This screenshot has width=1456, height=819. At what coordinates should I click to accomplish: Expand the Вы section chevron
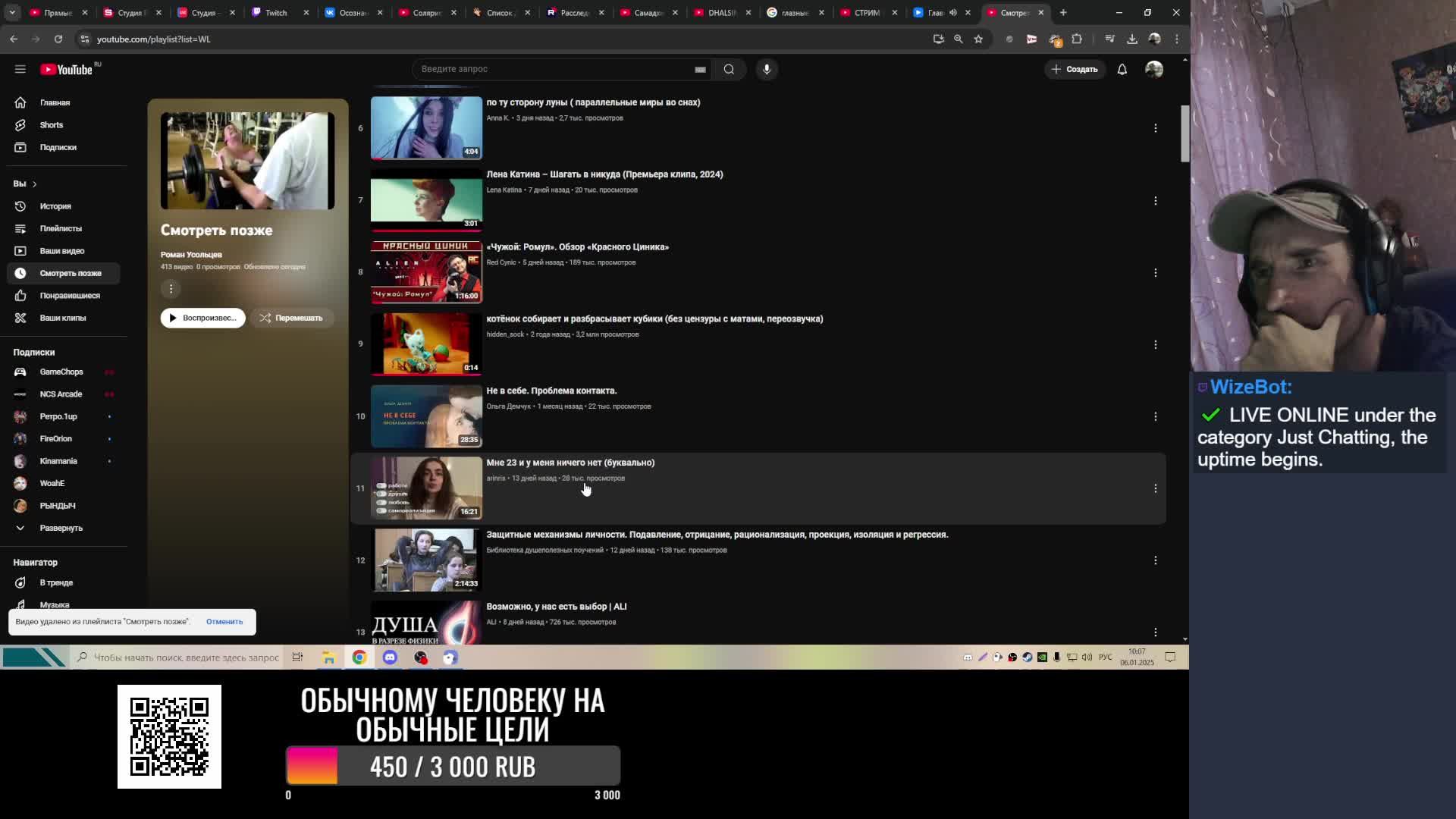click(34, 184)
